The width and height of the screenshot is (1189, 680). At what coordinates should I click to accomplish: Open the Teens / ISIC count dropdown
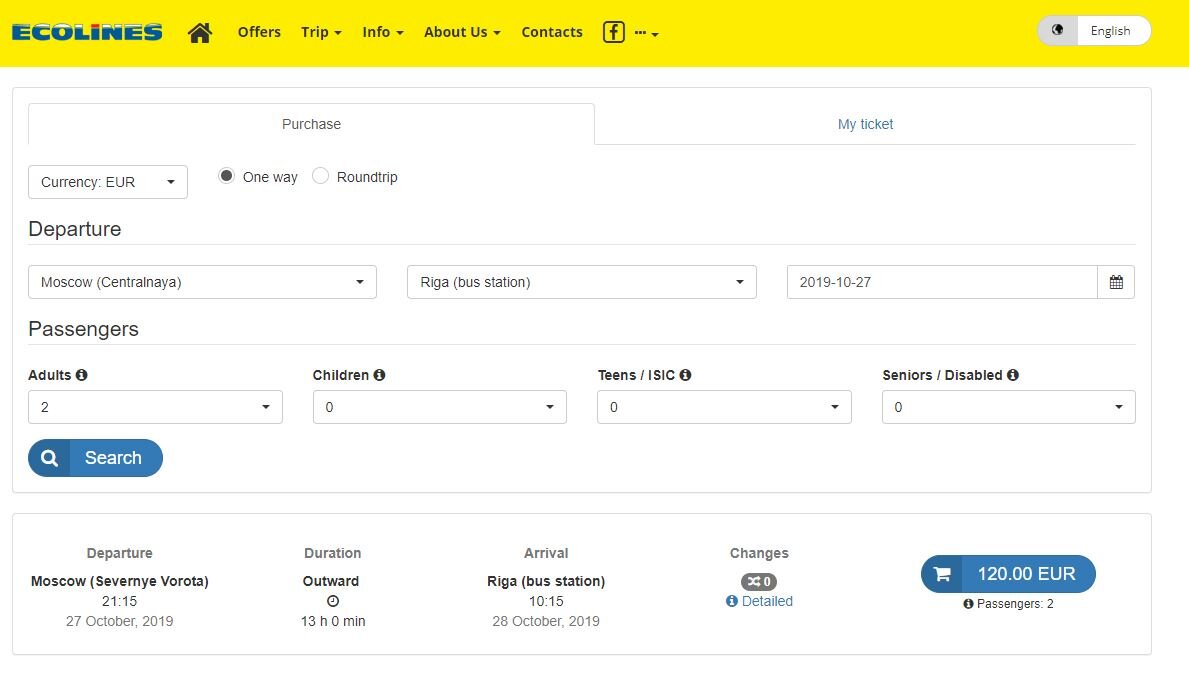[x=724, y=407]
